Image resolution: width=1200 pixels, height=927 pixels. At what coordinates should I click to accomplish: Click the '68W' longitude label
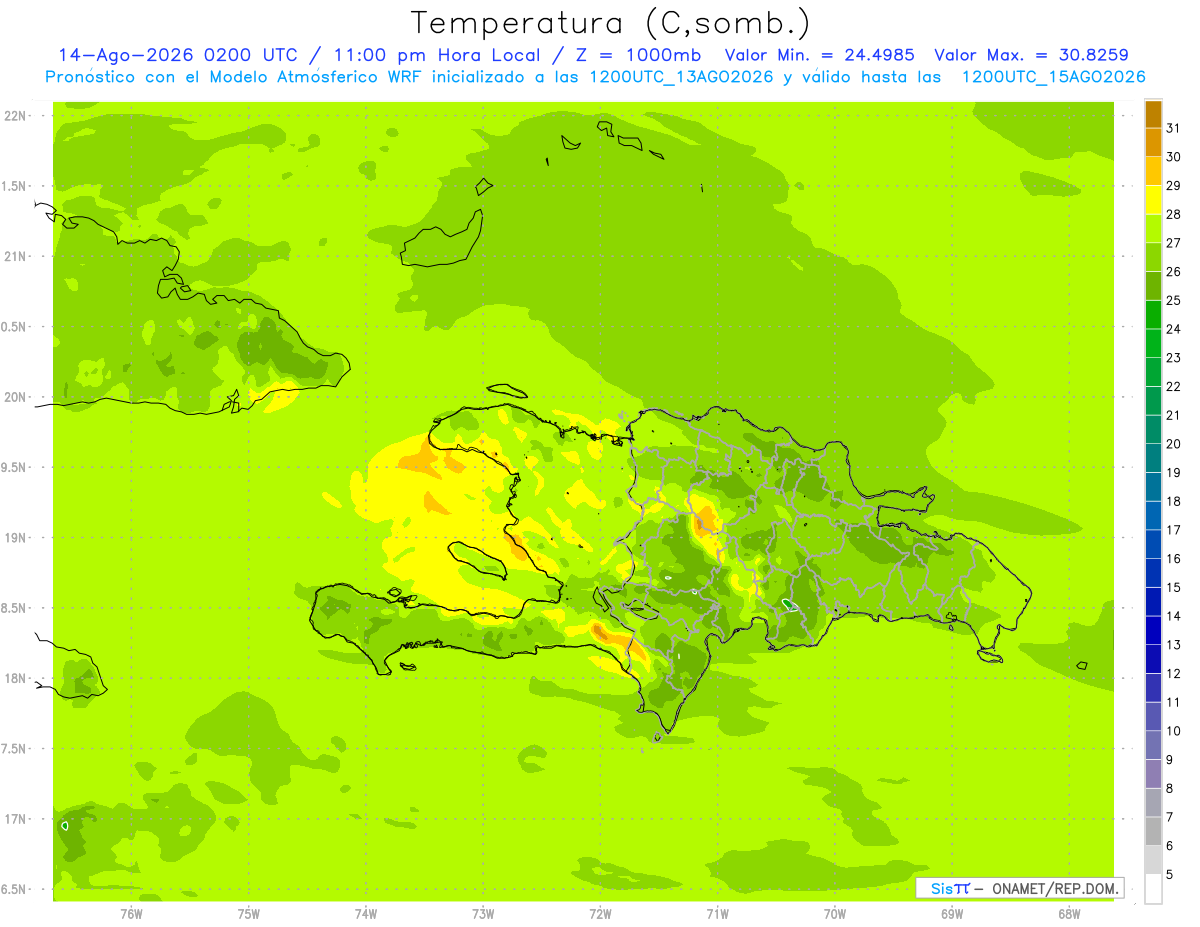click(1068, 914)
